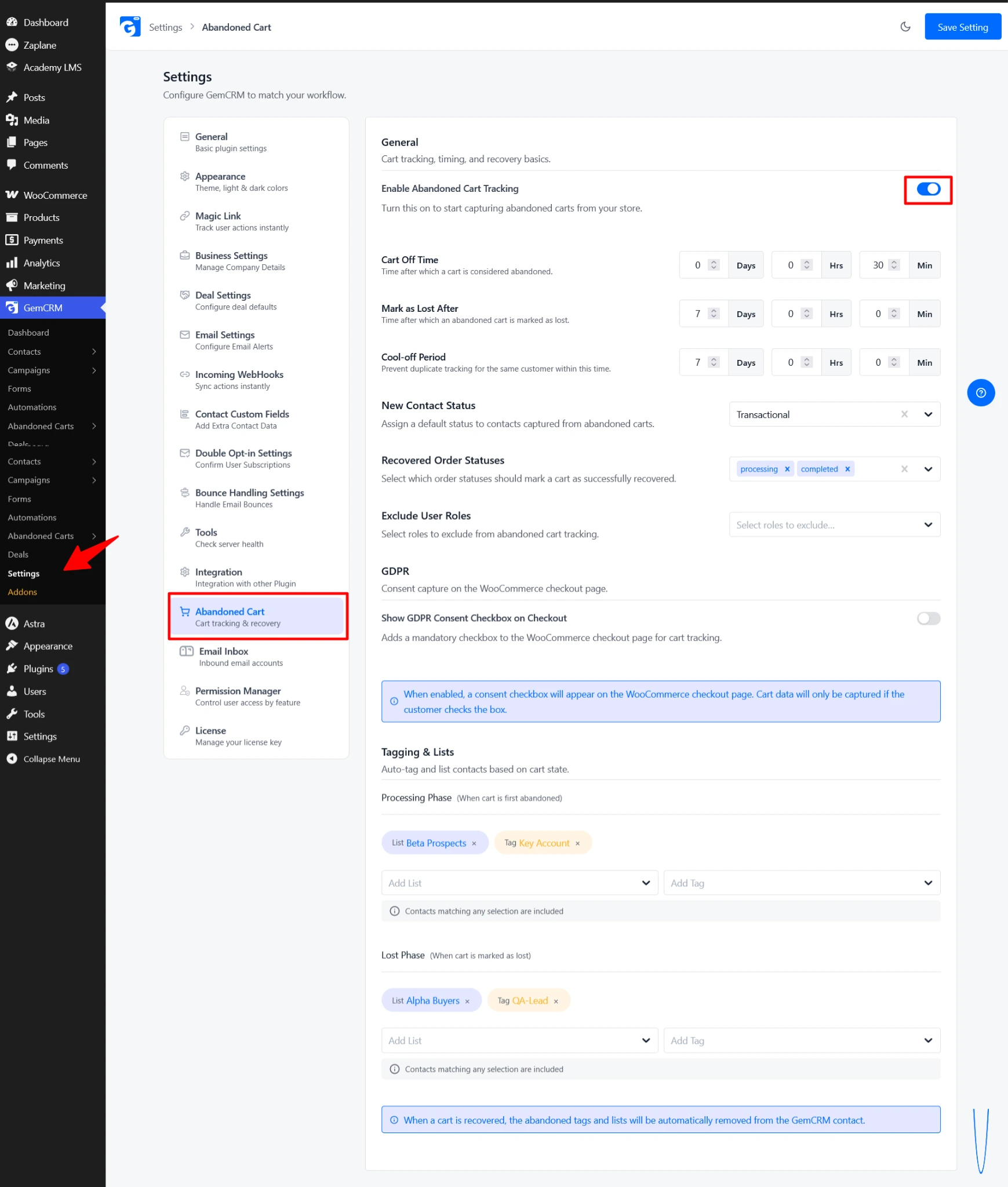Open the Addons link in GemCRM menu

tap(22, 592)
